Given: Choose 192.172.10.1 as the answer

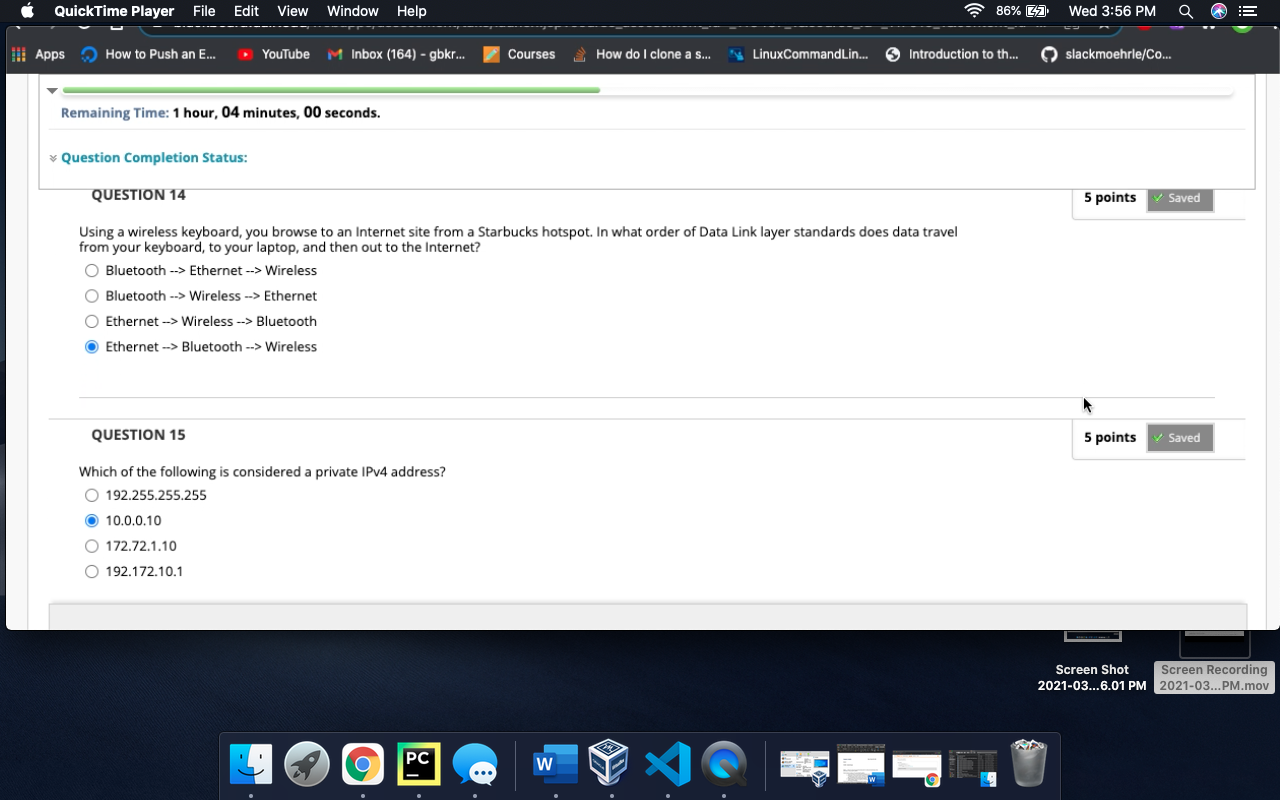Looking at the screenshot, I should click(92, 571).
